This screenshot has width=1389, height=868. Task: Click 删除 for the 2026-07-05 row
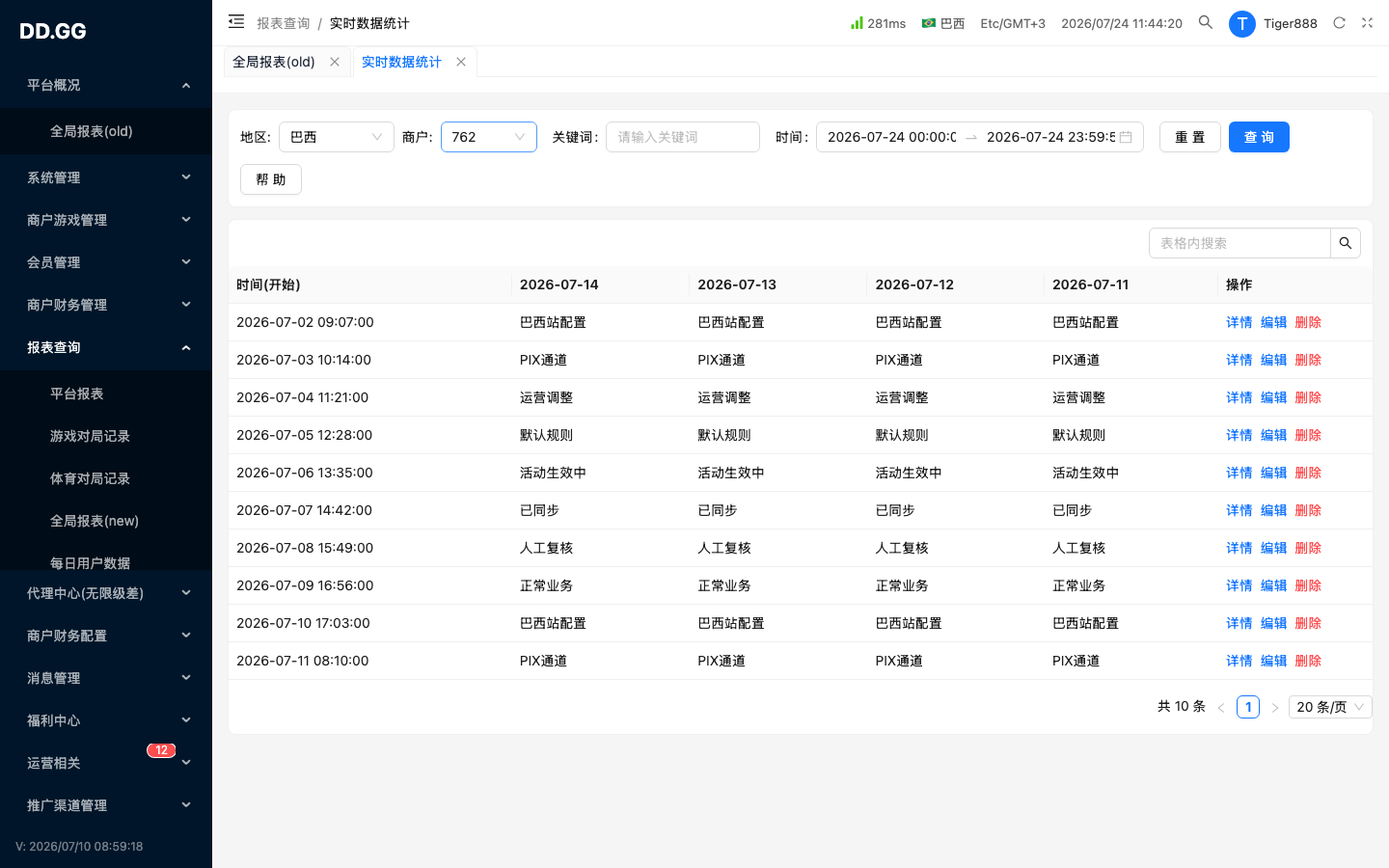tap(1308, 435)
